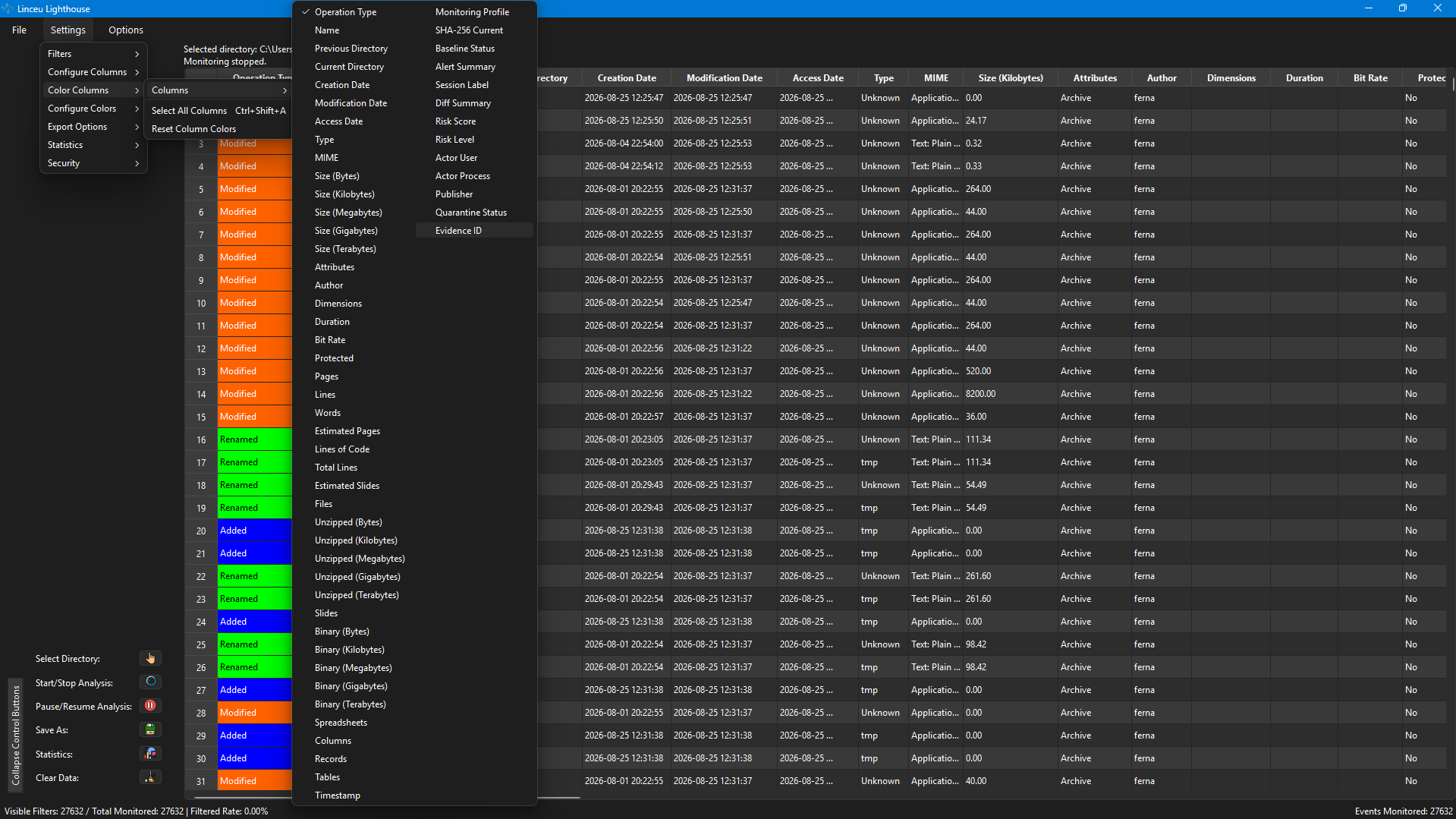Expand the Export Options submenu
Image resolution: width=1456 pixels, height=819 pixels.
(x=93, y=127)
